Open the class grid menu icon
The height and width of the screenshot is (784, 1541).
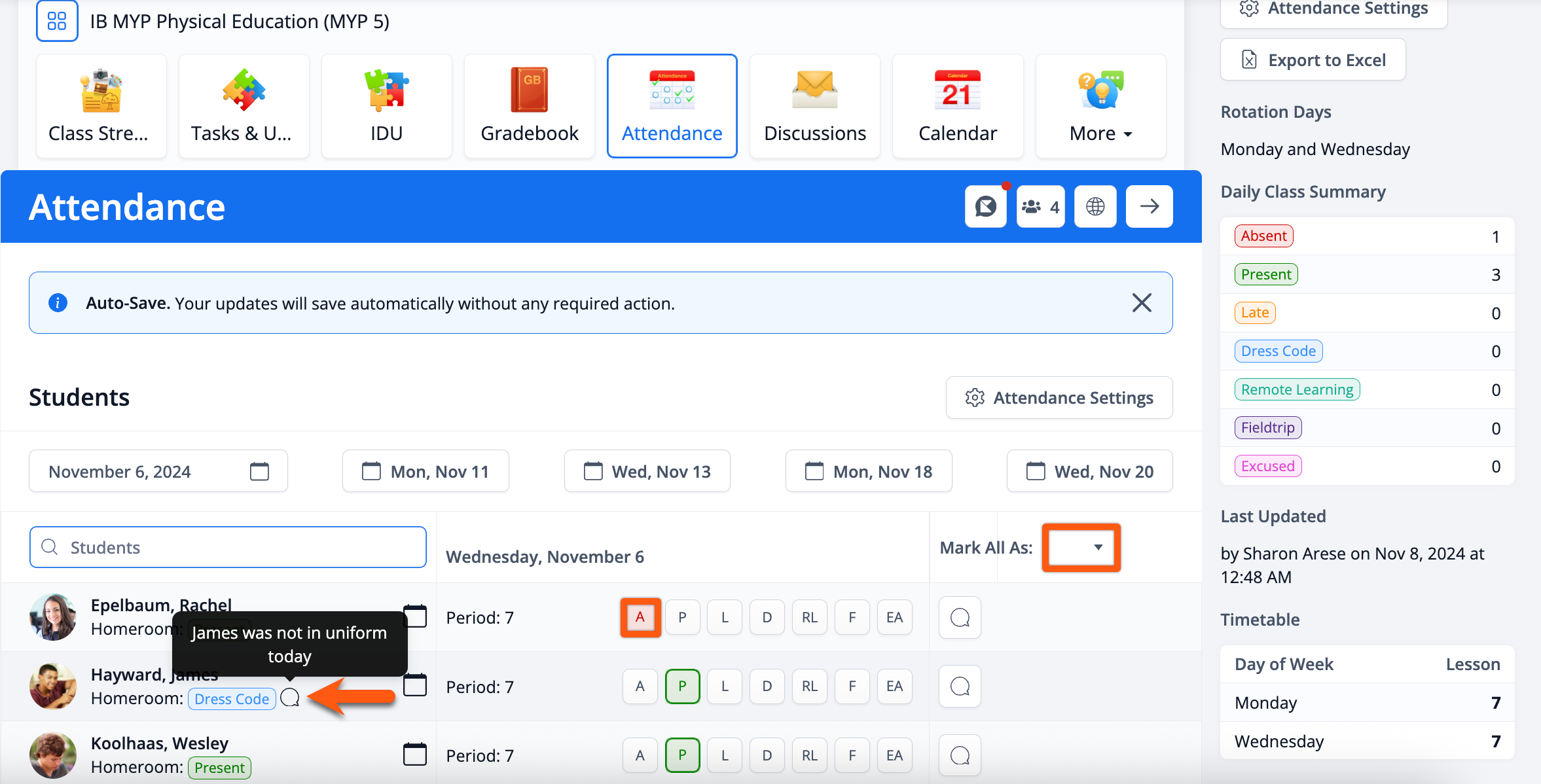click(x=57, y=21)
